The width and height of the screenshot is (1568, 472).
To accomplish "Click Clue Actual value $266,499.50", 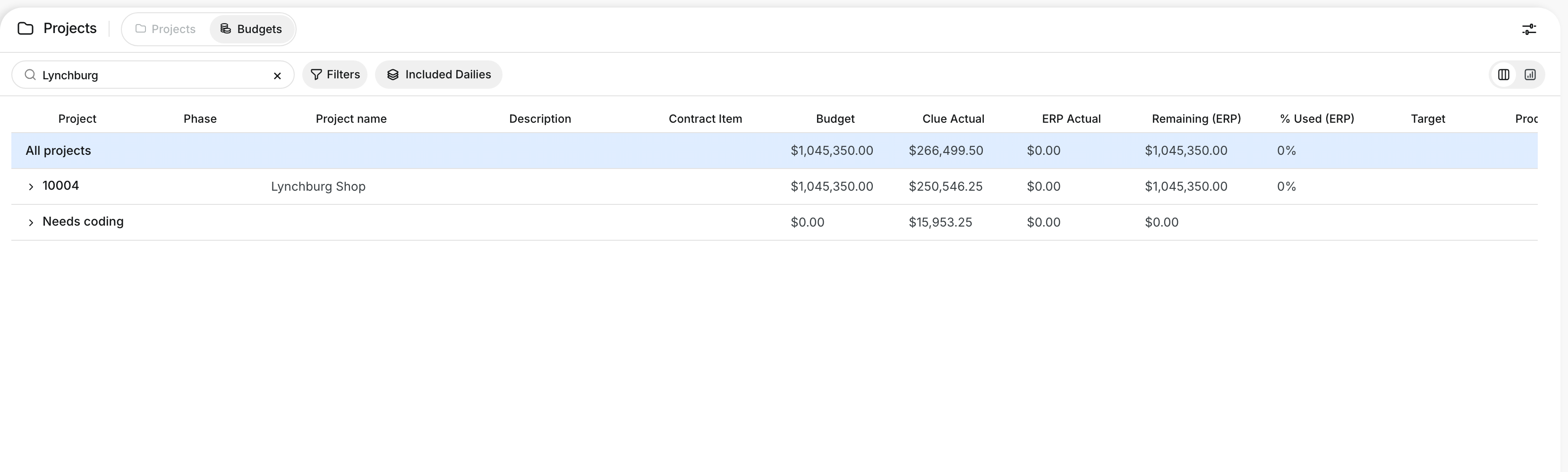I will [x=946, y=150].
